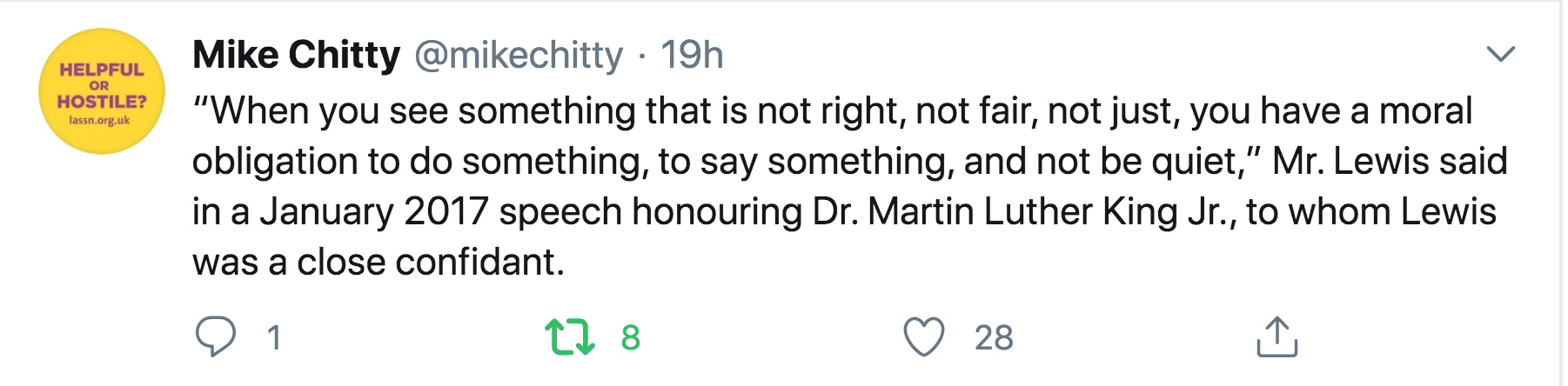Open the Mike Chitty display name link
This screenshot has height=386, width=1568.
tap(296, 55)
